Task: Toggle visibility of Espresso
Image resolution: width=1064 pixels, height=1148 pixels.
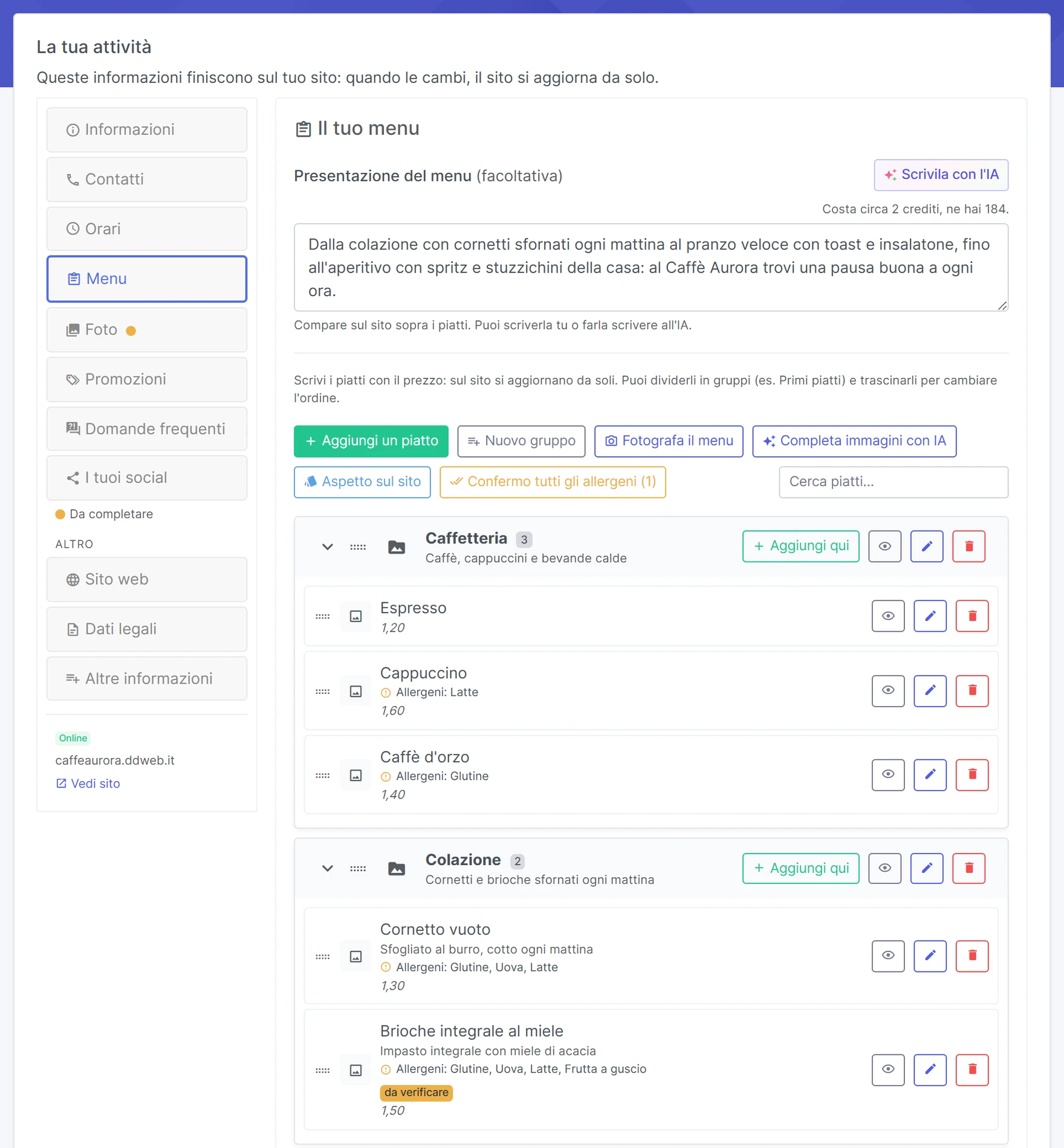Action: pyautogui.click(x=888, y=616)
